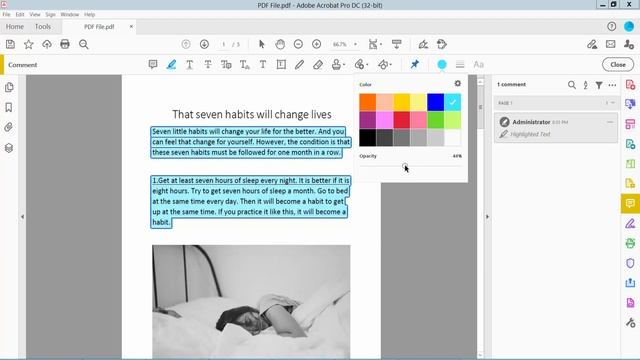Viewport: 640px width, 360px height.
Task: Search comments with the magnifier icon
Action: [572, 85]
